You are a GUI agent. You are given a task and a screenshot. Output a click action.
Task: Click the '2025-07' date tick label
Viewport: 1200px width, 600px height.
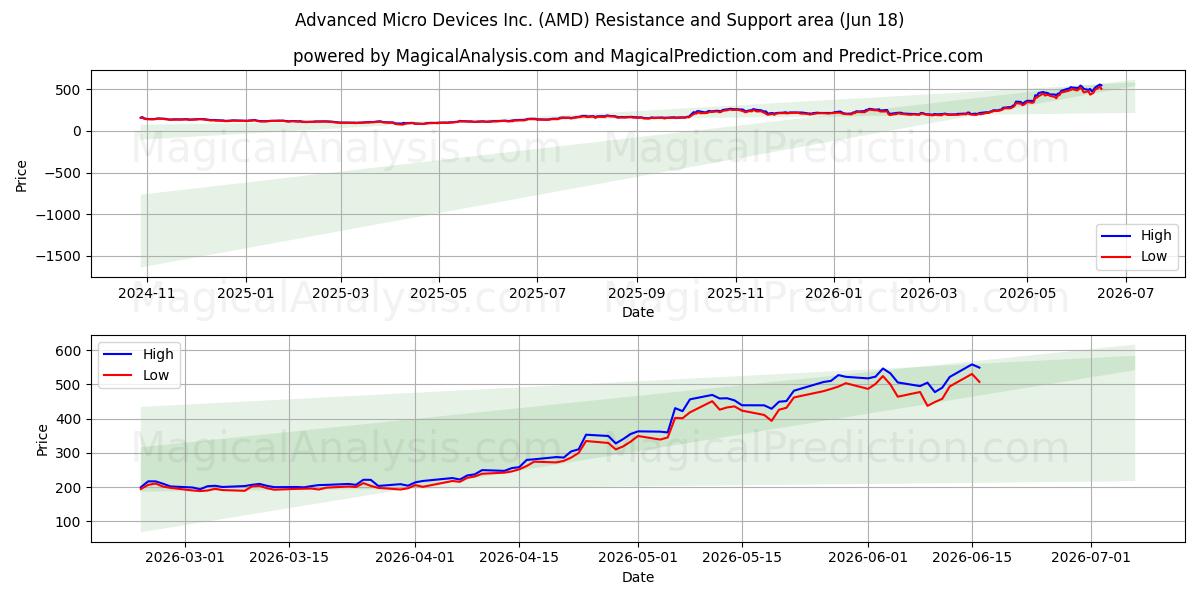tap(537, 293)
